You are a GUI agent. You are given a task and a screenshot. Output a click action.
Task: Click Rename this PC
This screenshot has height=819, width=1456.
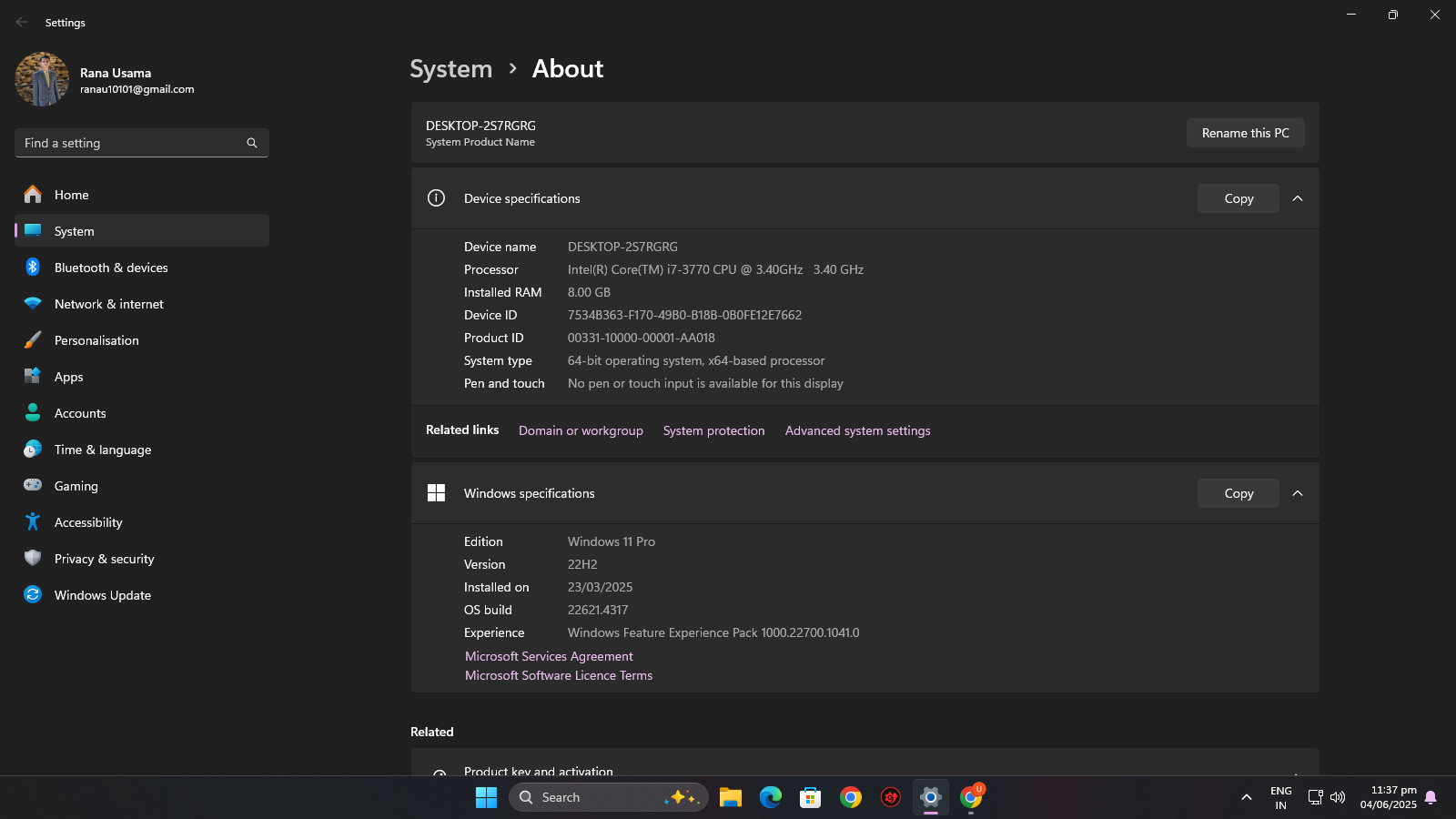[1245, 132]
